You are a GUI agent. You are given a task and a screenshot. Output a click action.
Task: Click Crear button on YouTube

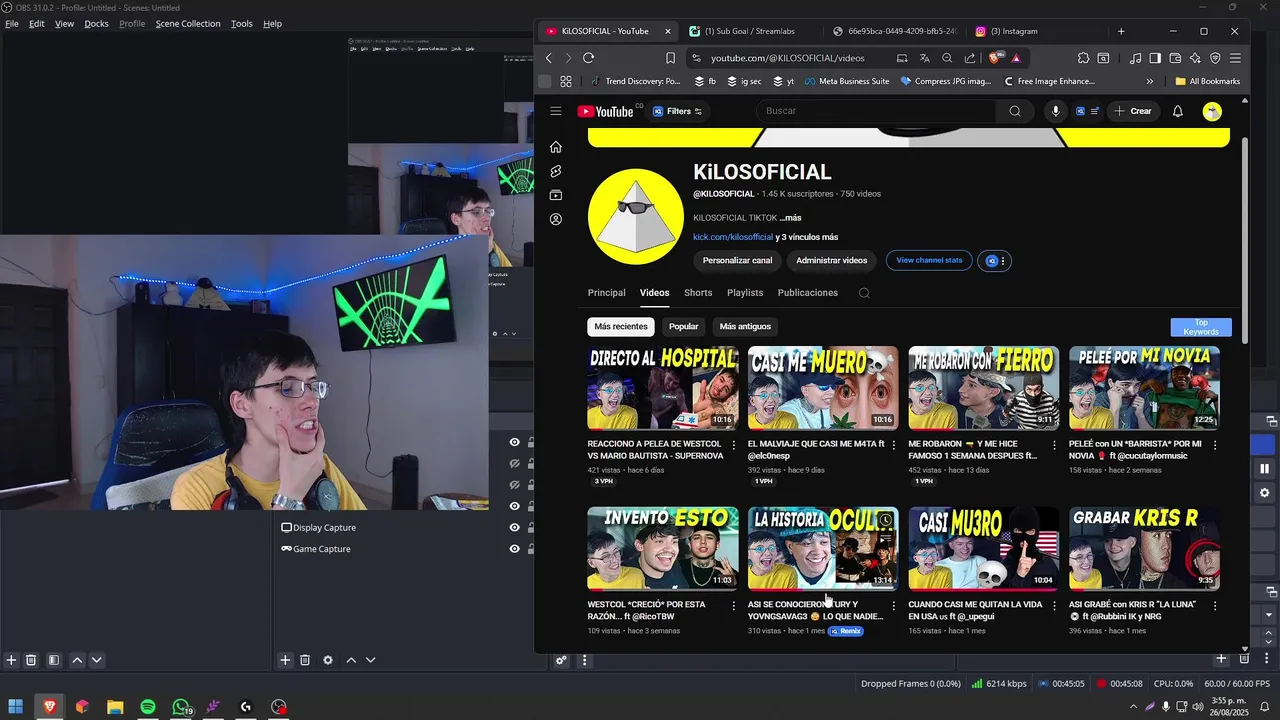tap(1133, 111)
